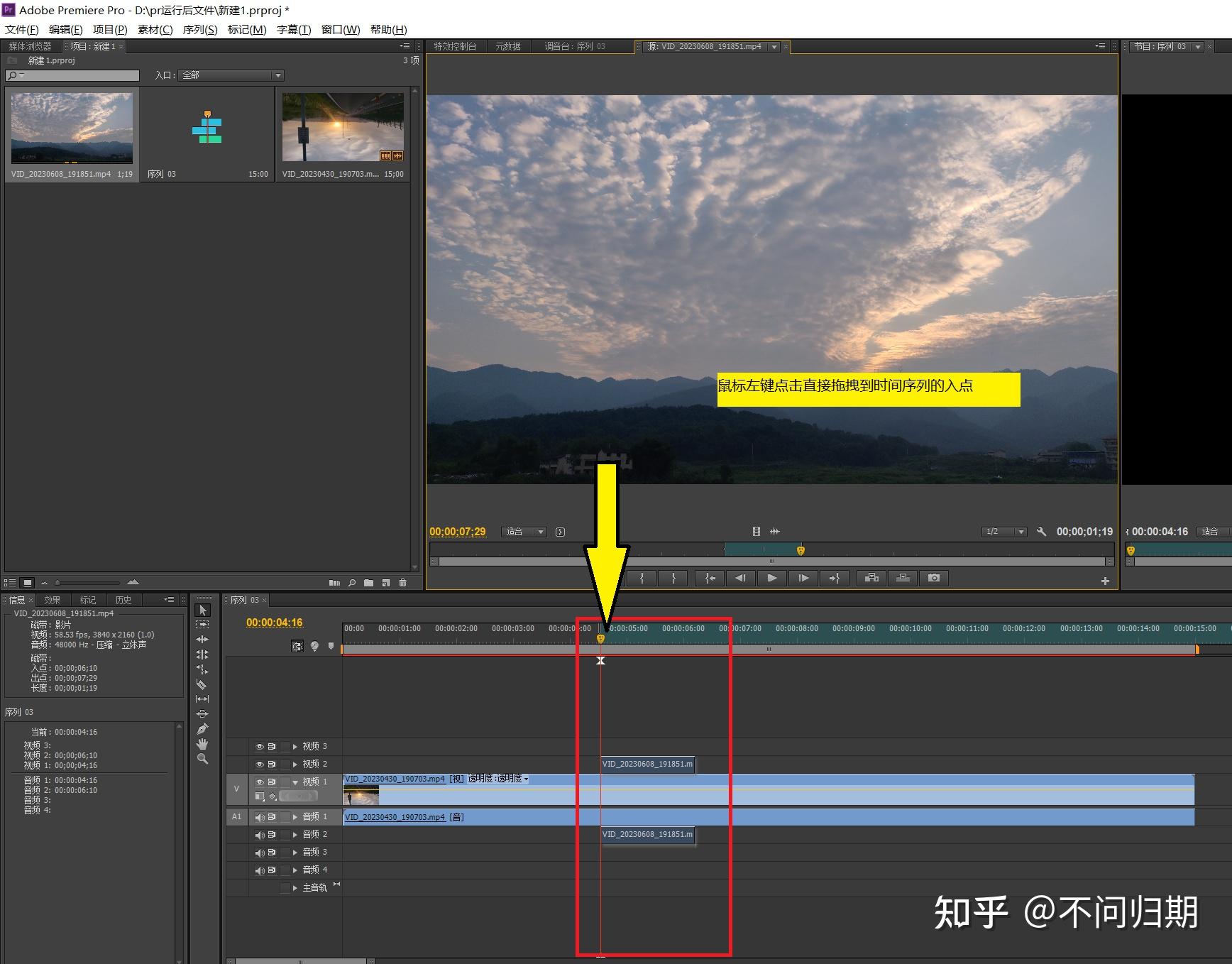Select the Track Select tool
Screen dimensions: 1232x964
[x=202, y=625]
